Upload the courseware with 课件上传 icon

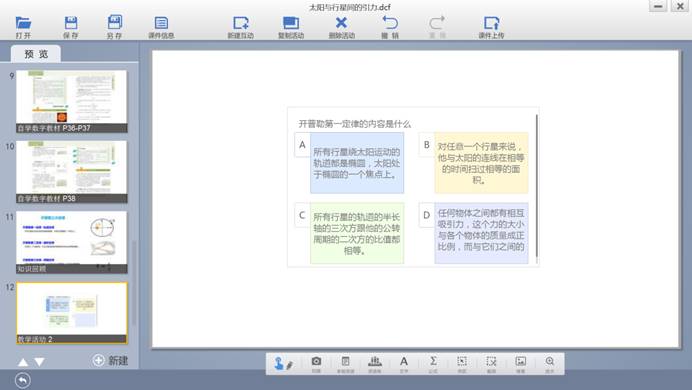coord(491,27)
